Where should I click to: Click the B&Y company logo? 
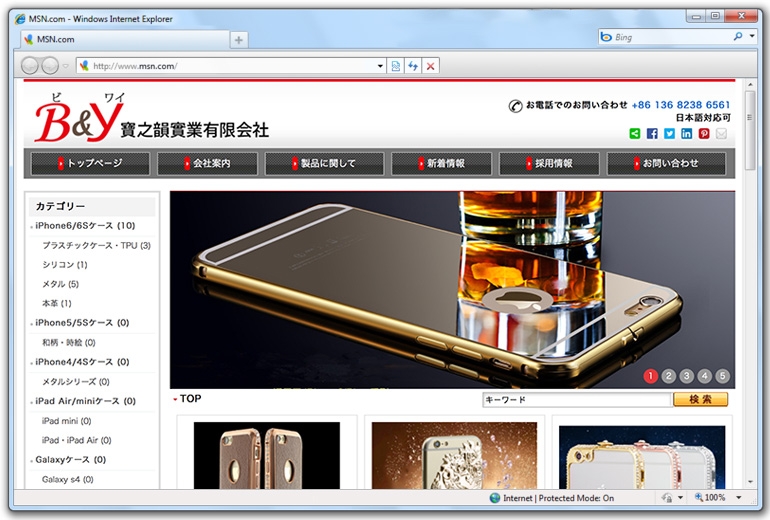[x=151, y=117]
